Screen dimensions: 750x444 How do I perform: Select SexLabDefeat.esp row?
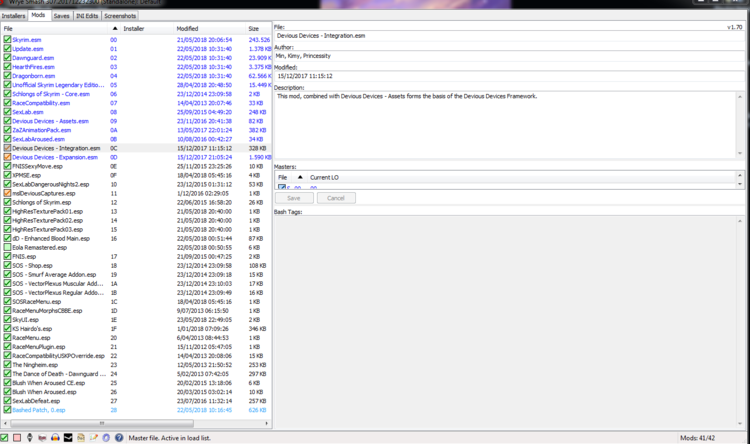point(136,401)
